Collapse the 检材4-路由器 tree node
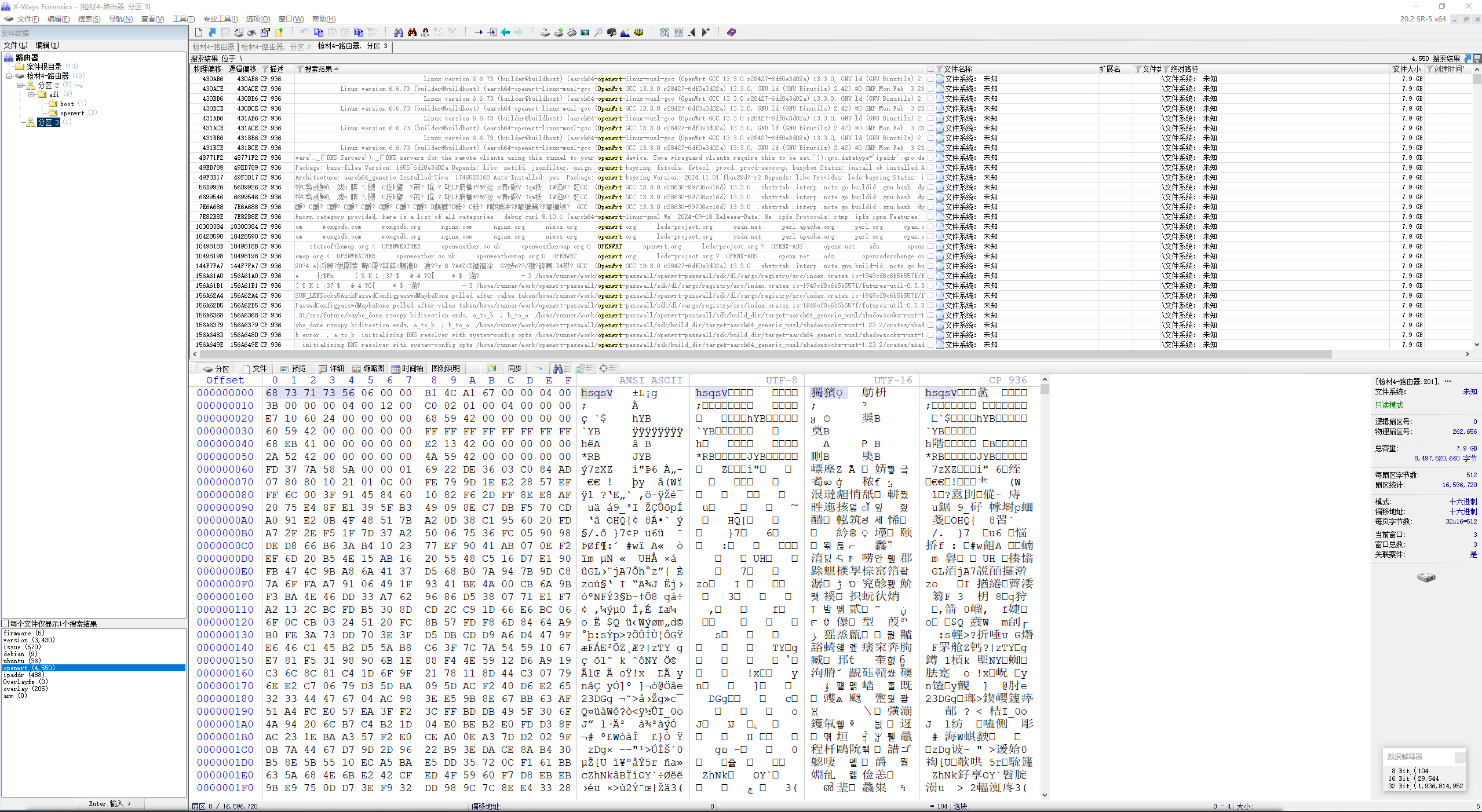Screen dimensions: 1482x812 pyautogui.click(x=9, y=76)
